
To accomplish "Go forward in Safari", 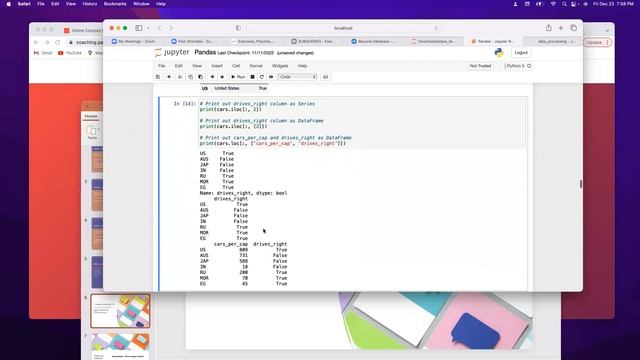I will pos(171,28).
